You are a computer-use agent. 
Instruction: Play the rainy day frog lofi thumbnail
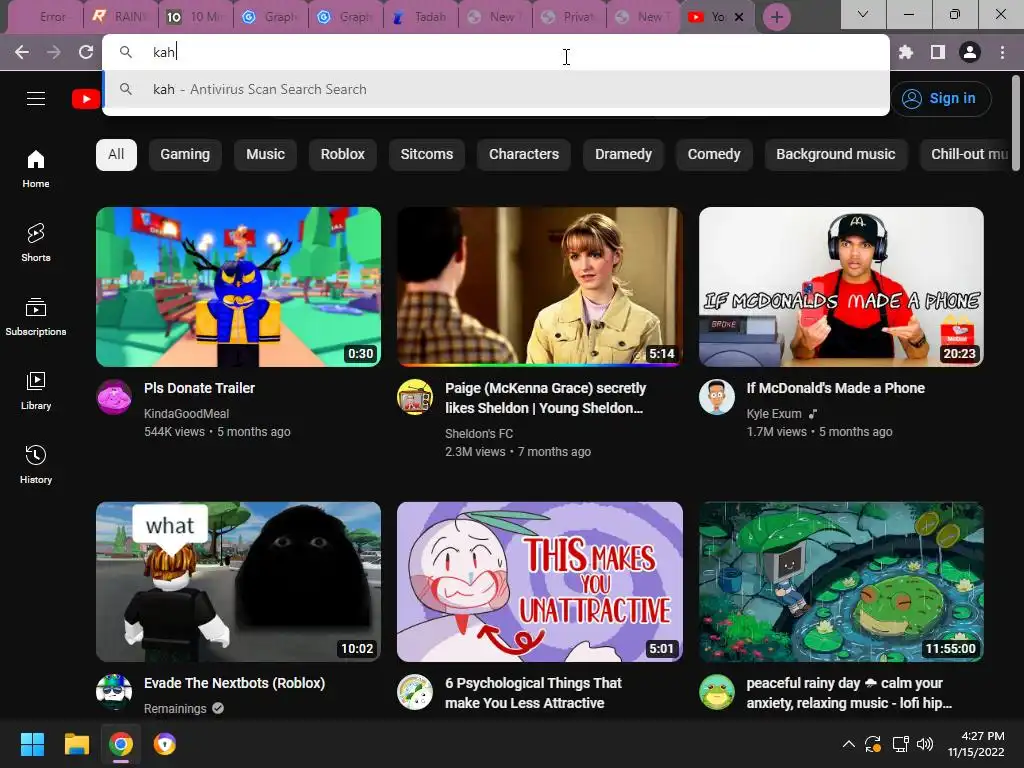(841, 582)
